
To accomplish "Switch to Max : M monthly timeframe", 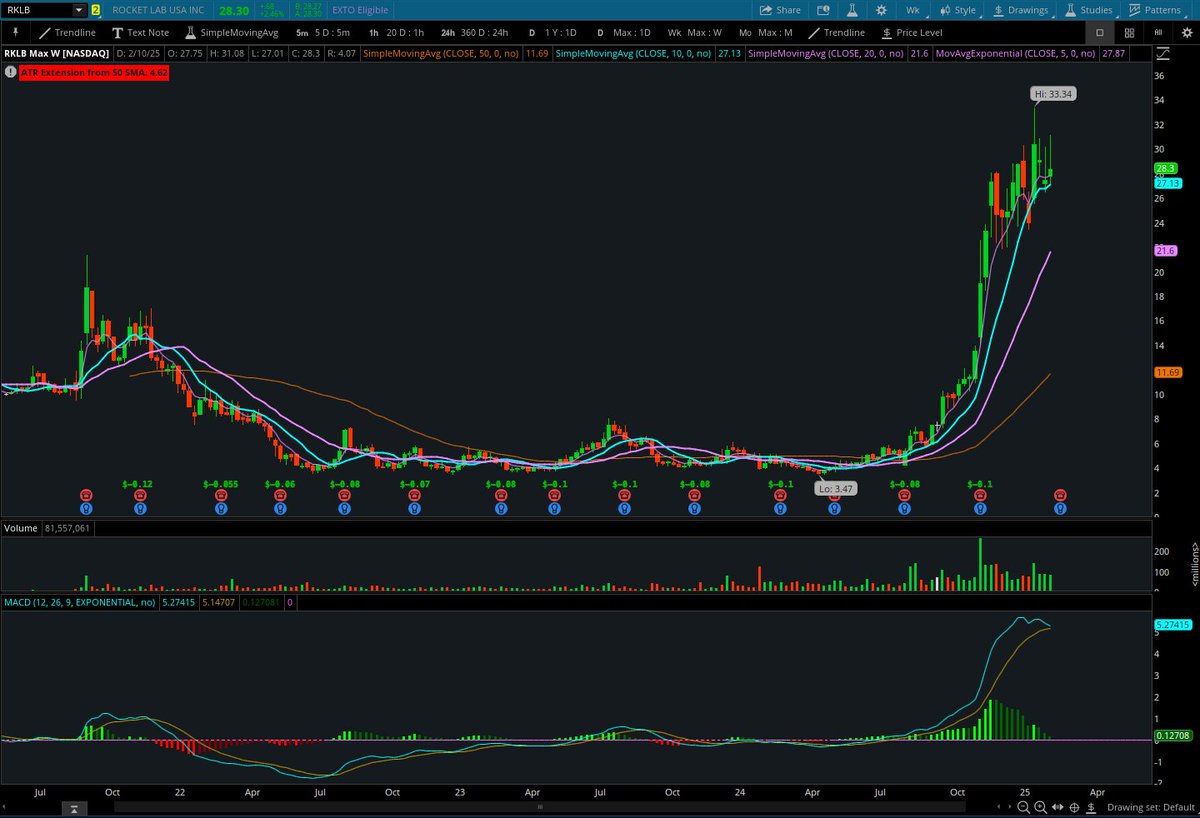I will tap(765, 32).
